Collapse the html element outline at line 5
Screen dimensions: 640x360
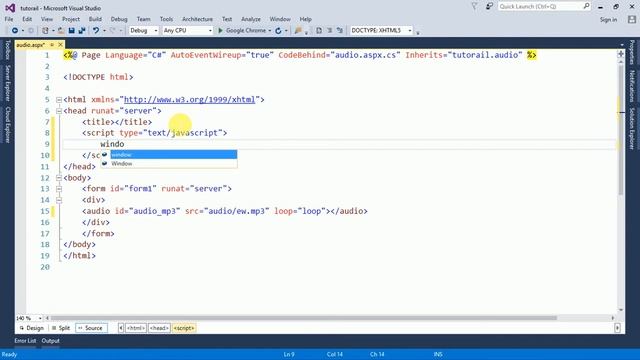pos(59,100)
